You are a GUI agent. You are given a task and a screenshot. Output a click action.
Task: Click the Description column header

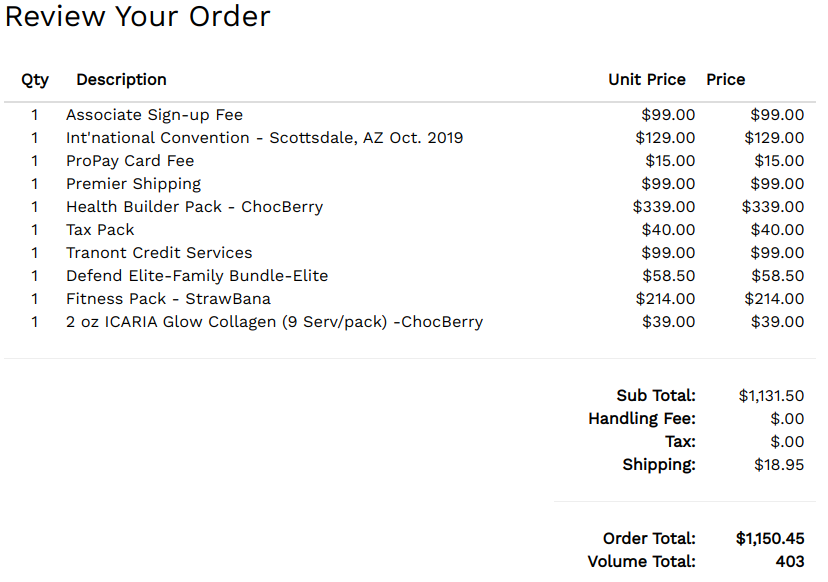pyautogui.click(x=121, y=79)
